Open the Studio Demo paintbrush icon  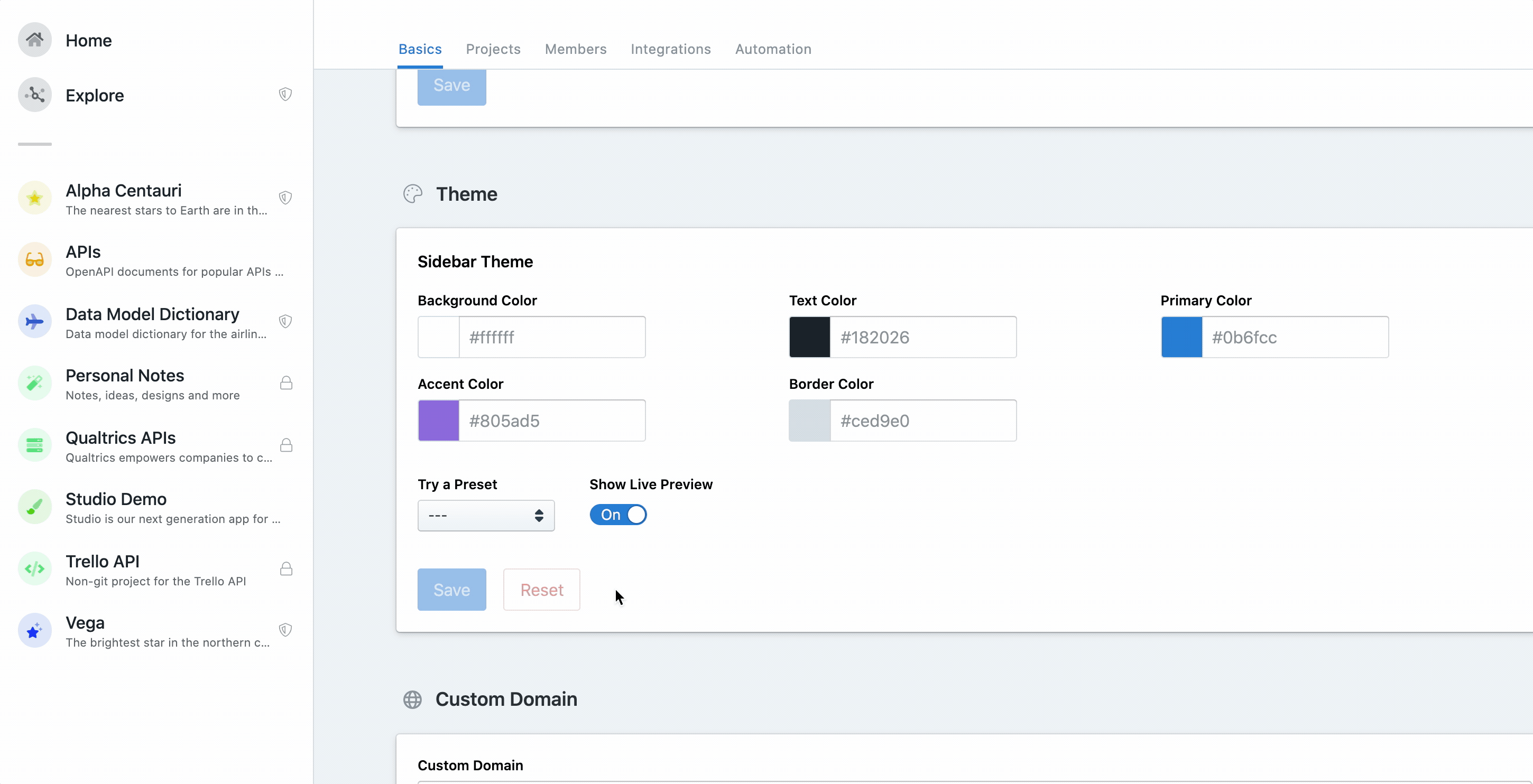(34, 507)
